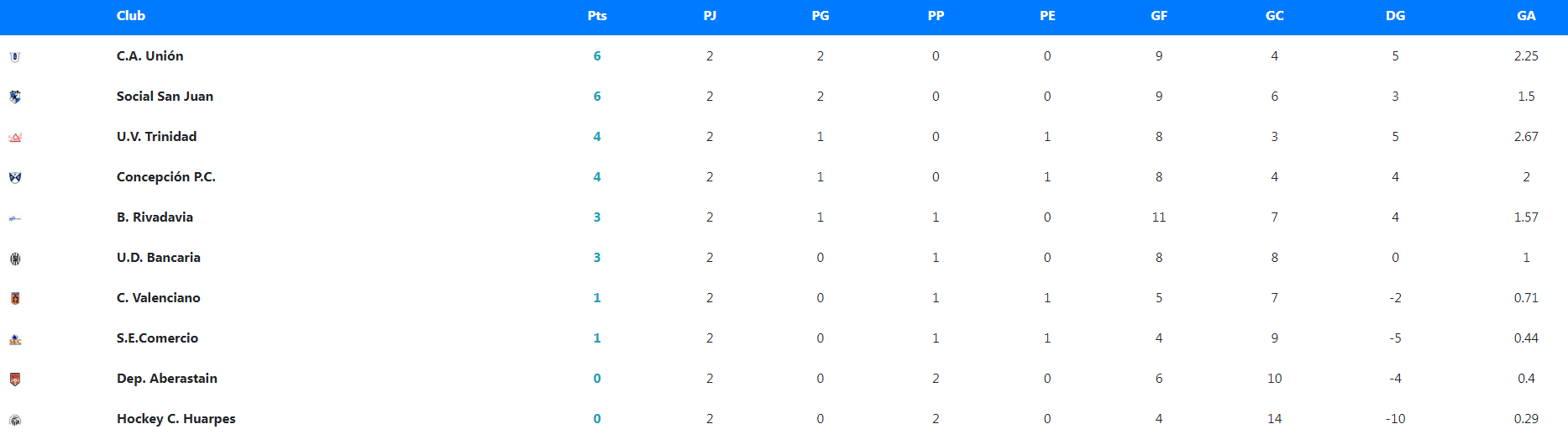This screenshot has width=1568, height=445.
Task: Click the B. Rivadavia crest icon
Action: tap(15, 218)
